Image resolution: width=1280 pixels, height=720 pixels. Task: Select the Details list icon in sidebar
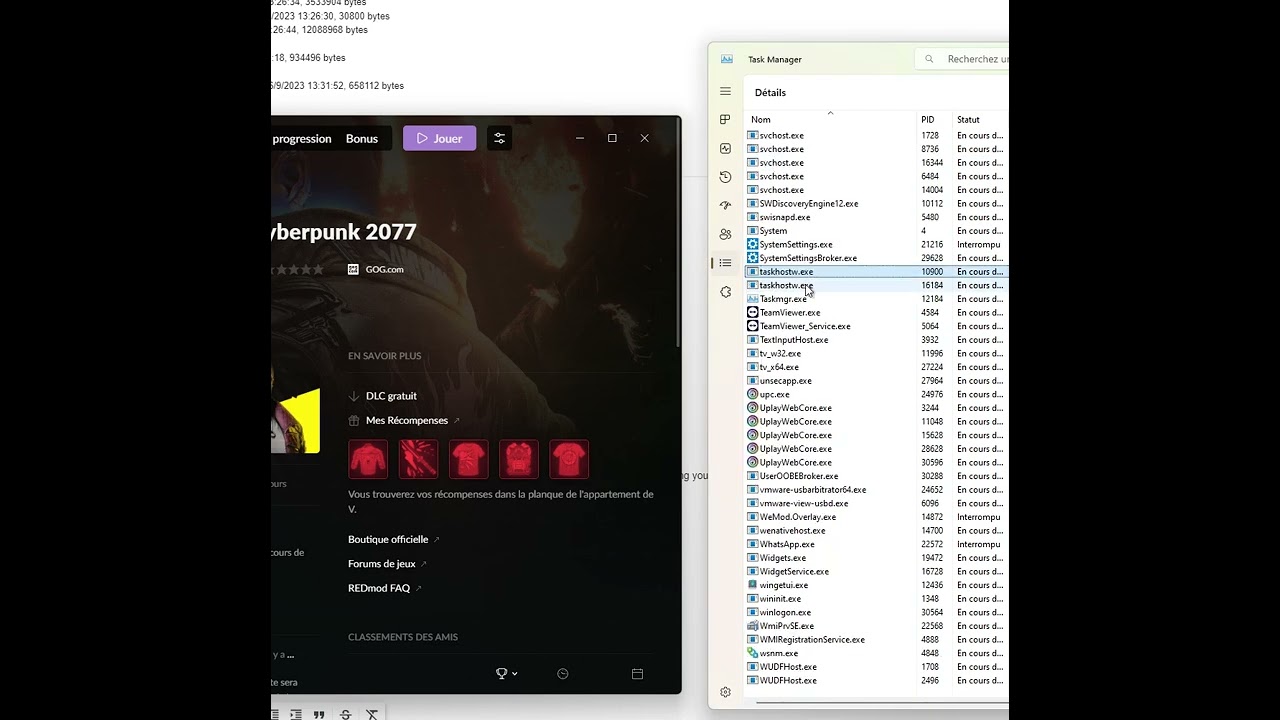coord(725,263)
